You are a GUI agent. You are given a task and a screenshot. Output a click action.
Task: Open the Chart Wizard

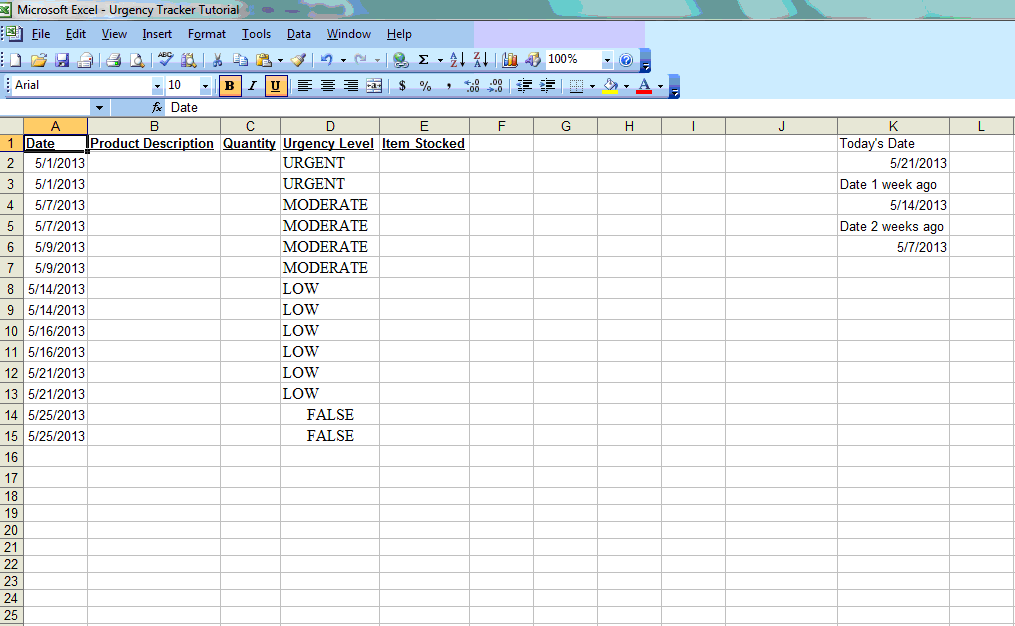(x=509, y=60)
